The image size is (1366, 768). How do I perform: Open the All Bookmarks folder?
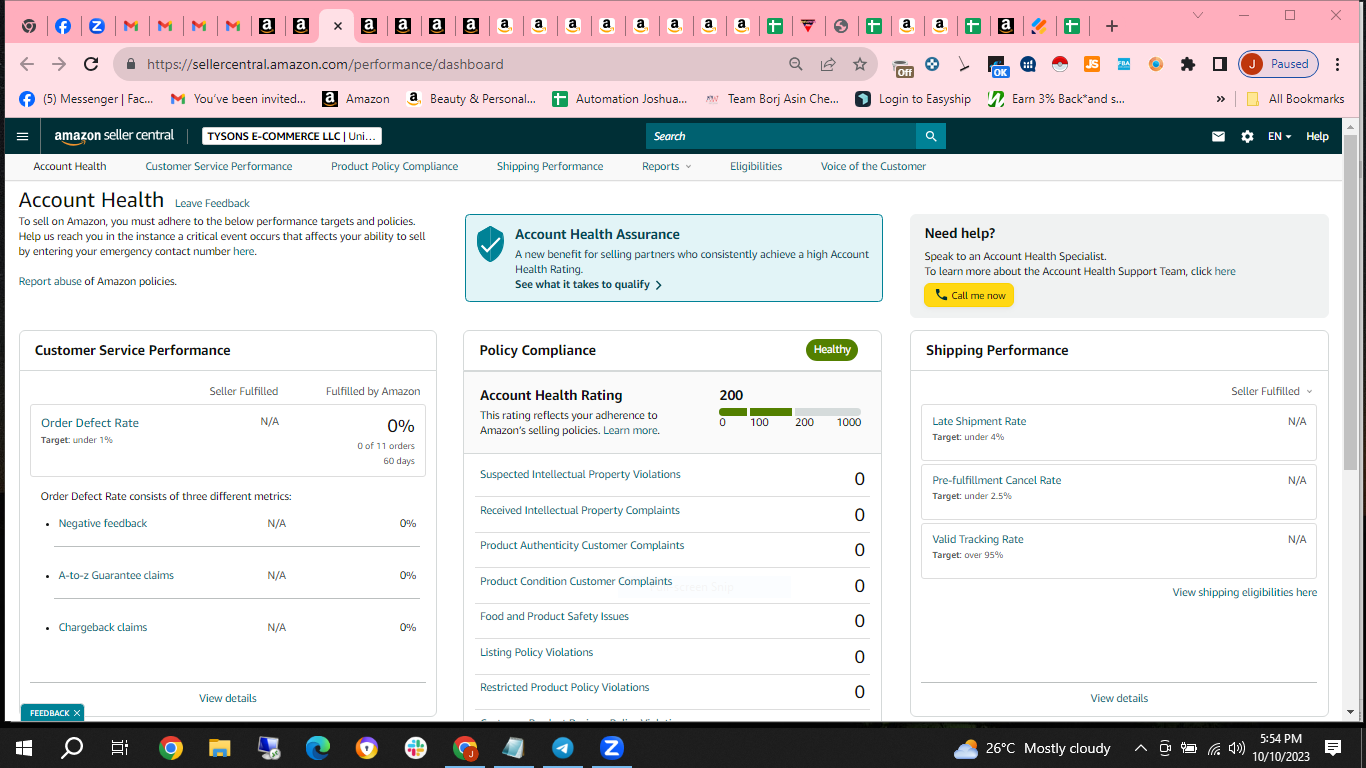1296,99
